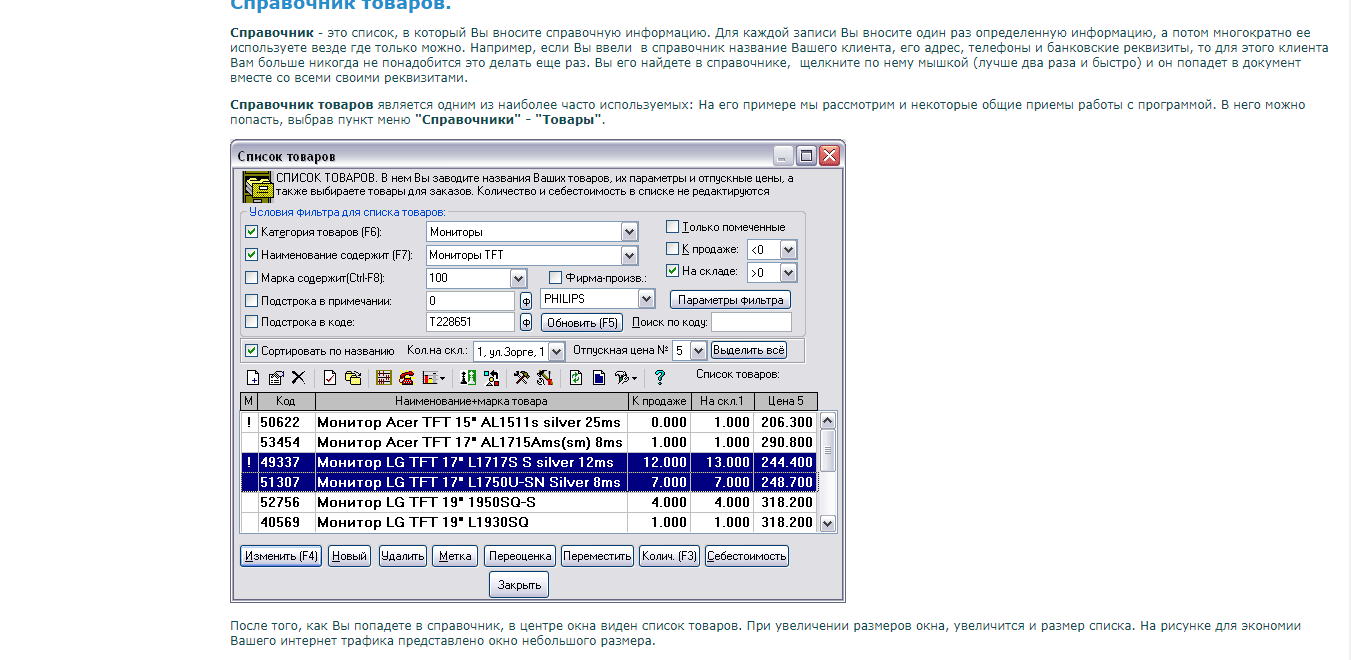Screen dimensions: 1351x660
Task: Click the 'Переоценка' button
Action: (x=520, y=556)
